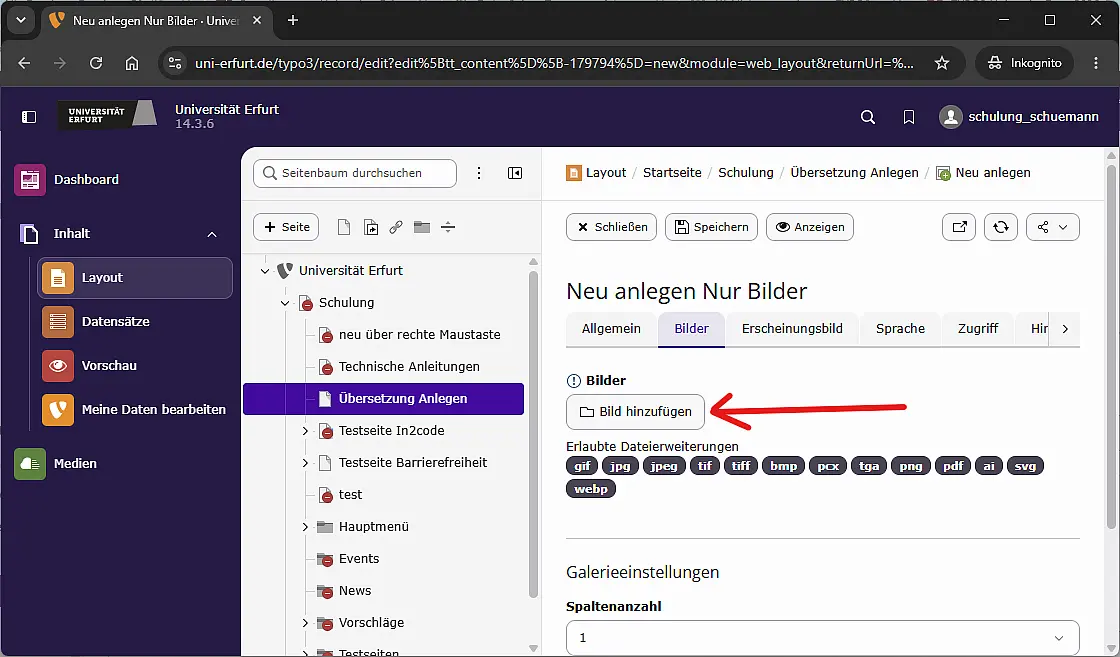Switch to the Sprache tab
The image size is (1120, 657).
click(x=900, y=329)
